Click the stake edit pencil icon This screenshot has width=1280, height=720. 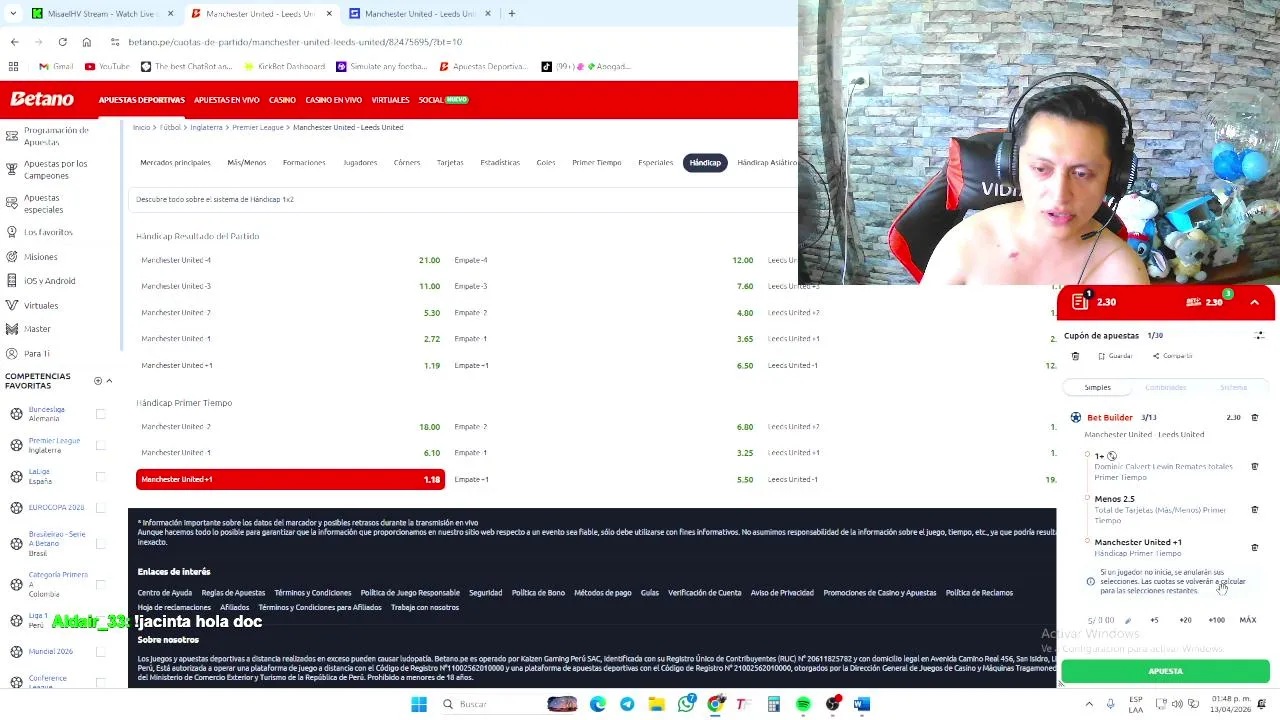coord(1127,620)
